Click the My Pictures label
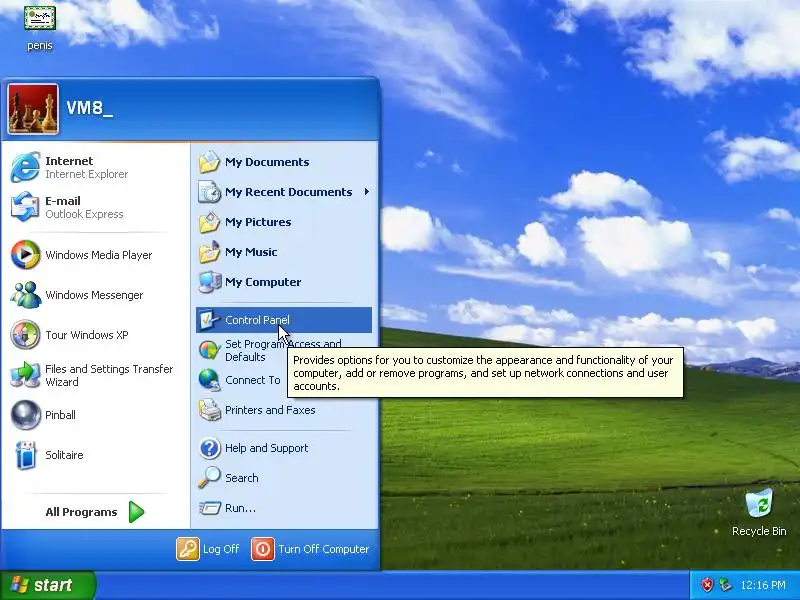The image size is (800, 600). click(x=258, y=222)
